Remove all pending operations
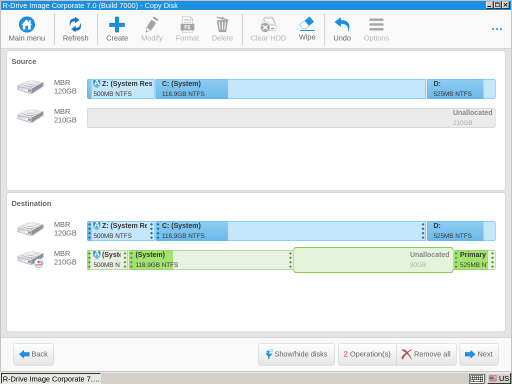512x384 pixels. (x=426, y=354)
